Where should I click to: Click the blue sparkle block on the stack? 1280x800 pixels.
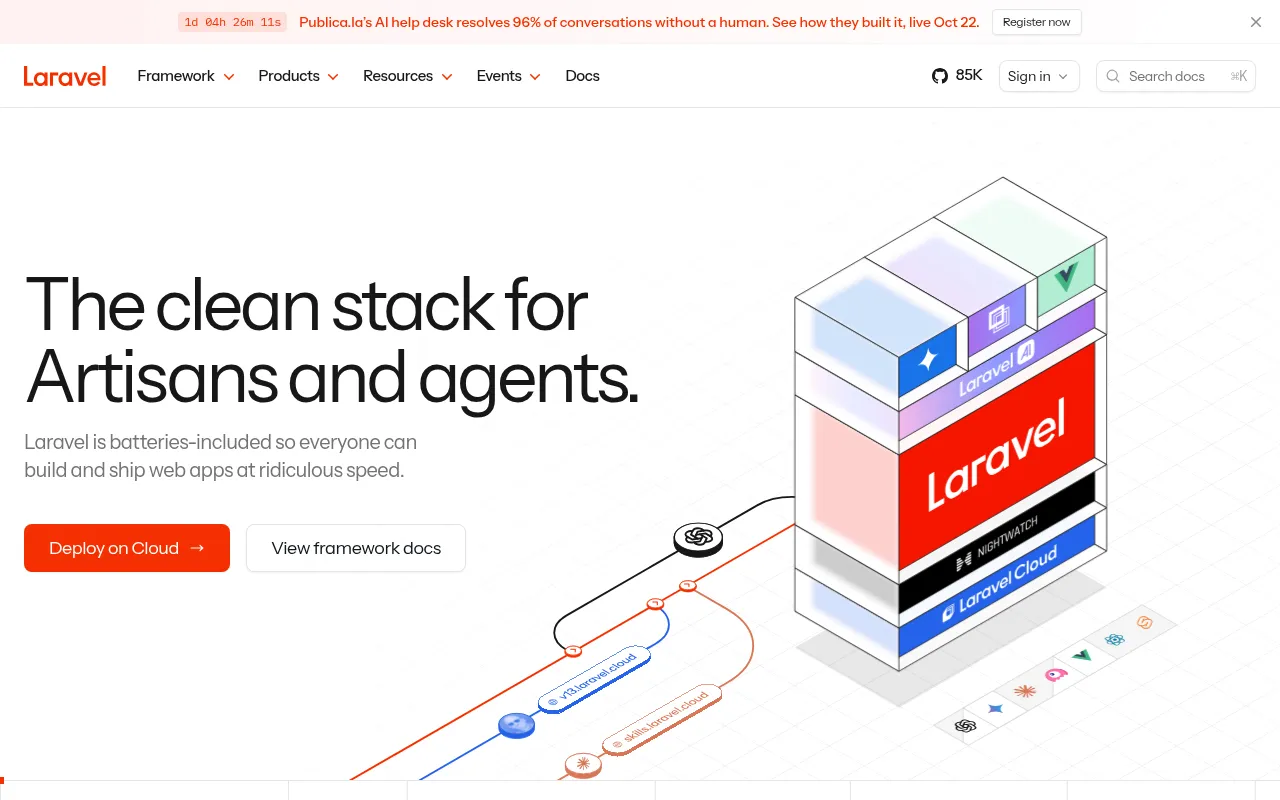(928, 360)
